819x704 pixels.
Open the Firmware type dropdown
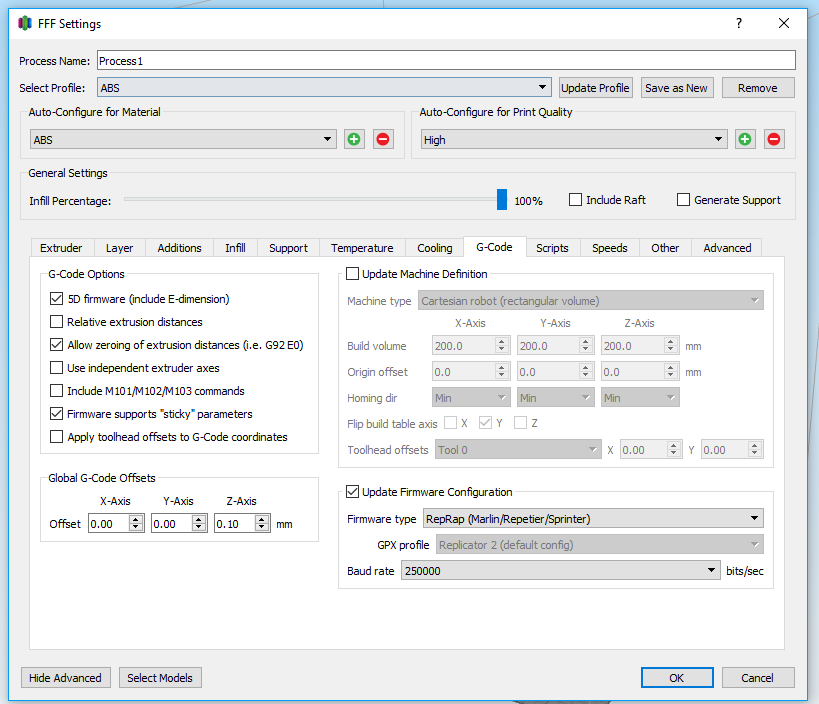pos(593,519)
